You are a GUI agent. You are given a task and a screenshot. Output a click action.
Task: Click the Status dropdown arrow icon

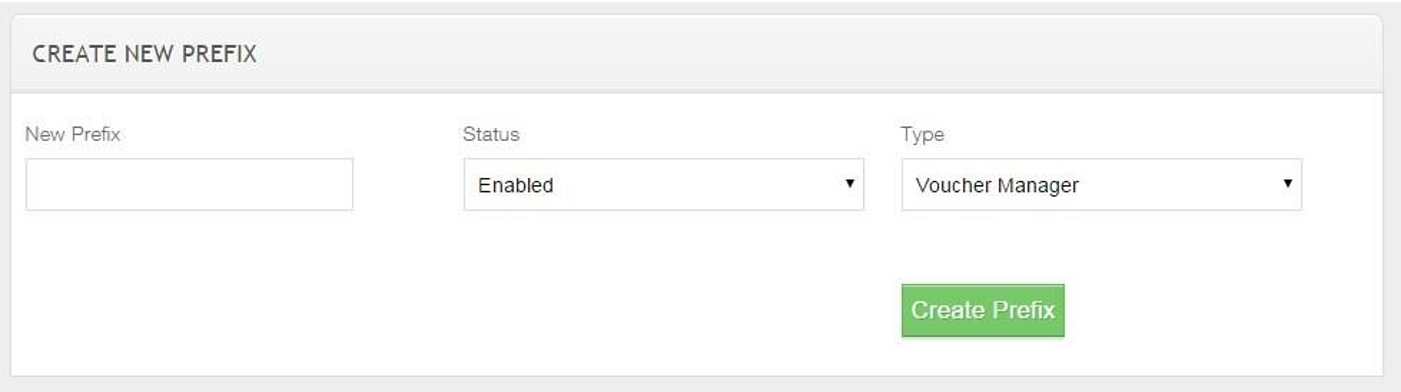point(849,184)
